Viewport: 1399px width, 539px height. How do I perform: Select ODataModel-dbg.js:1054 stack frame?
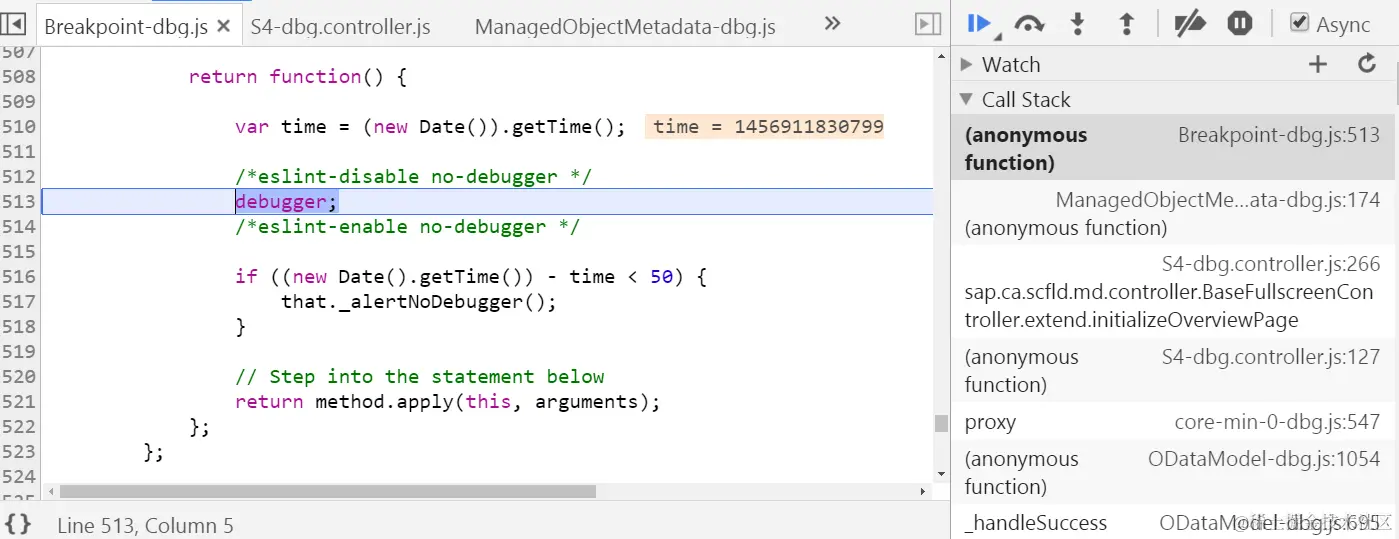1172,472
